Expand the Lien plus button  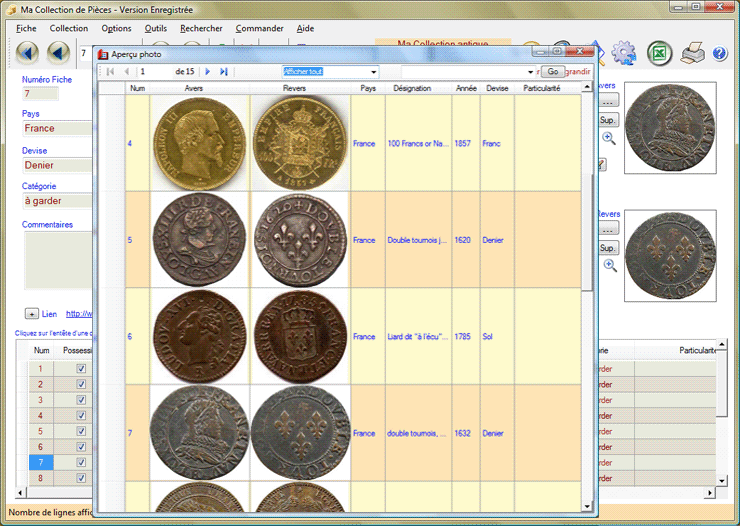tap(32, 314)
